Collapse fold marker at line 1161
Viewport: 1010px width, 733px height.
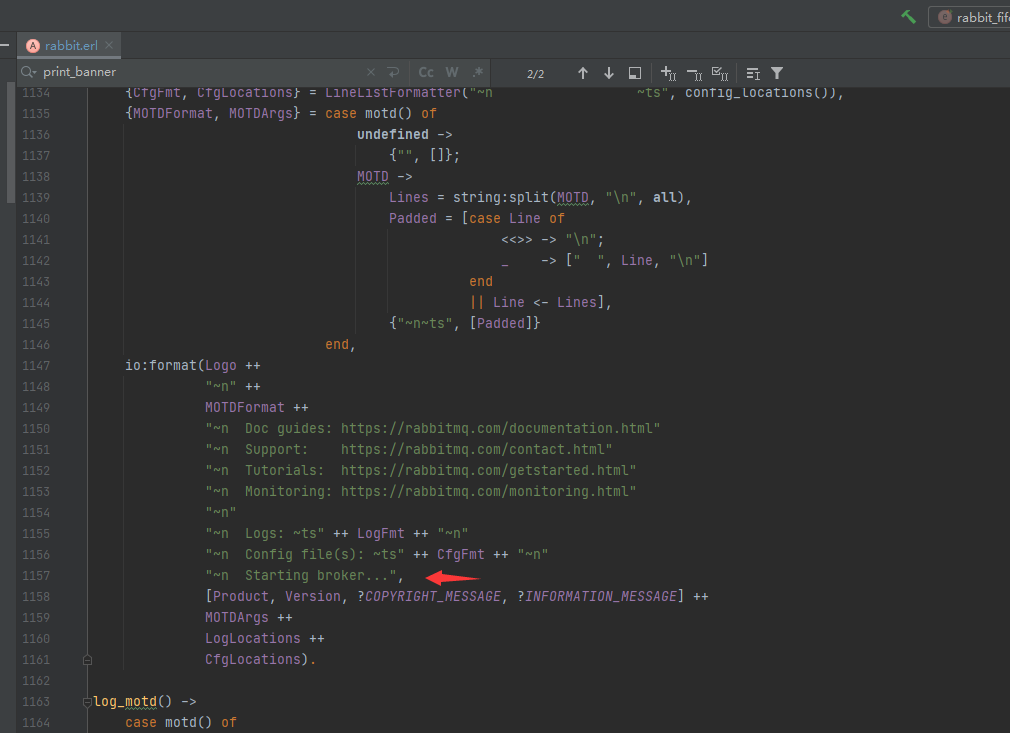pos(87,660)
